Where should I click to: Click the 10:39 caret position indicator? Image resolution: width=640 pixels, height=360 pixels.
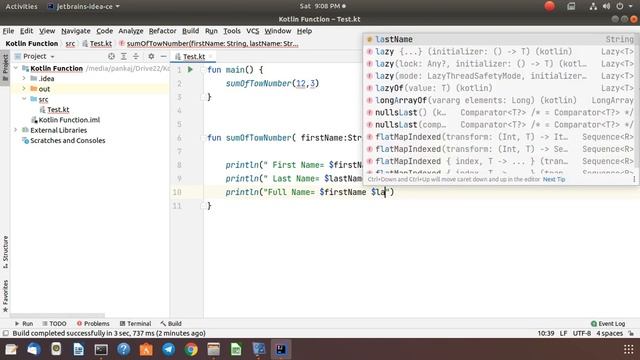546,333
